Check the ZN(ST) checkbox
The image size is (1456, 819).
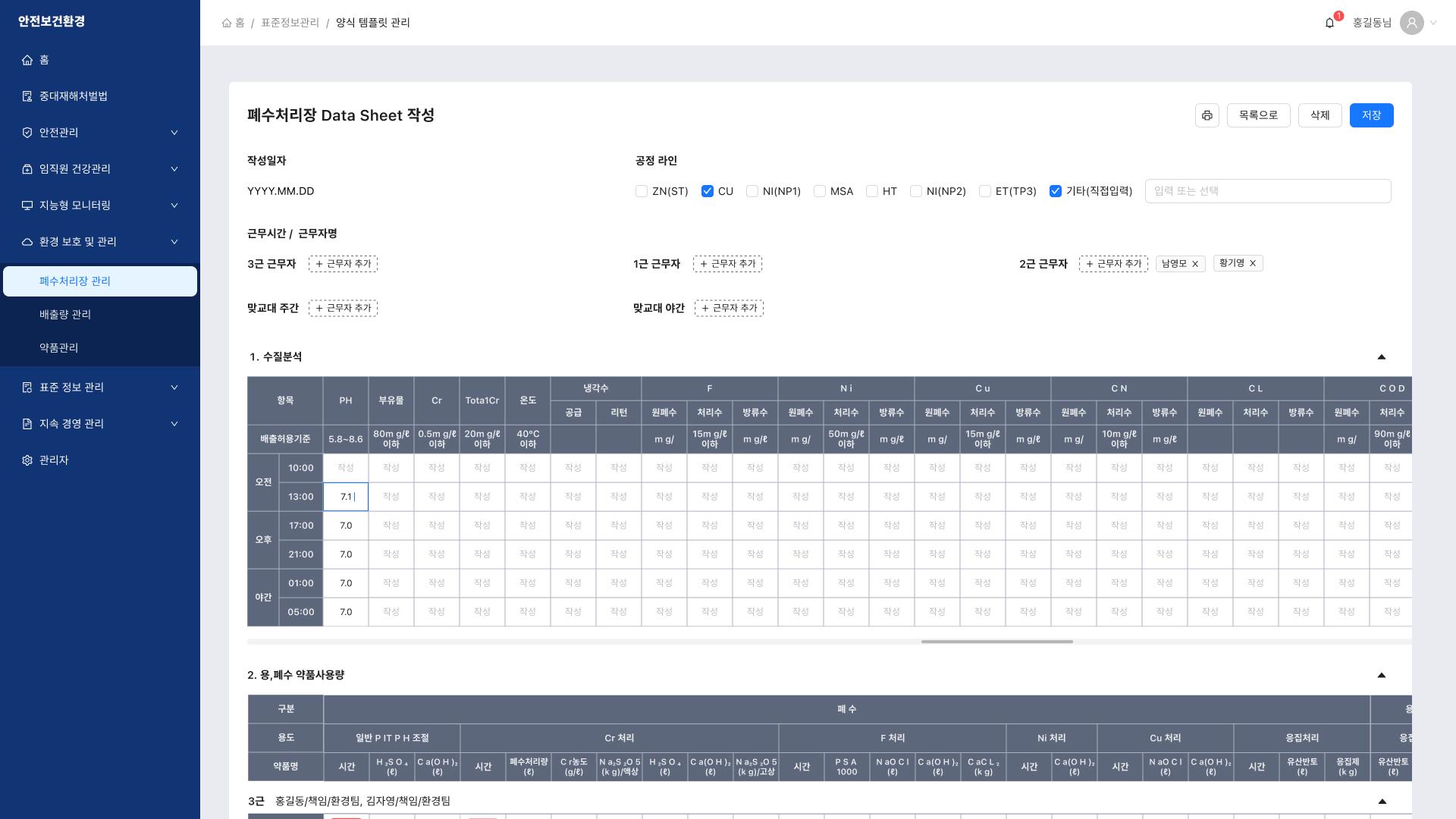click(x=642, y=191)
